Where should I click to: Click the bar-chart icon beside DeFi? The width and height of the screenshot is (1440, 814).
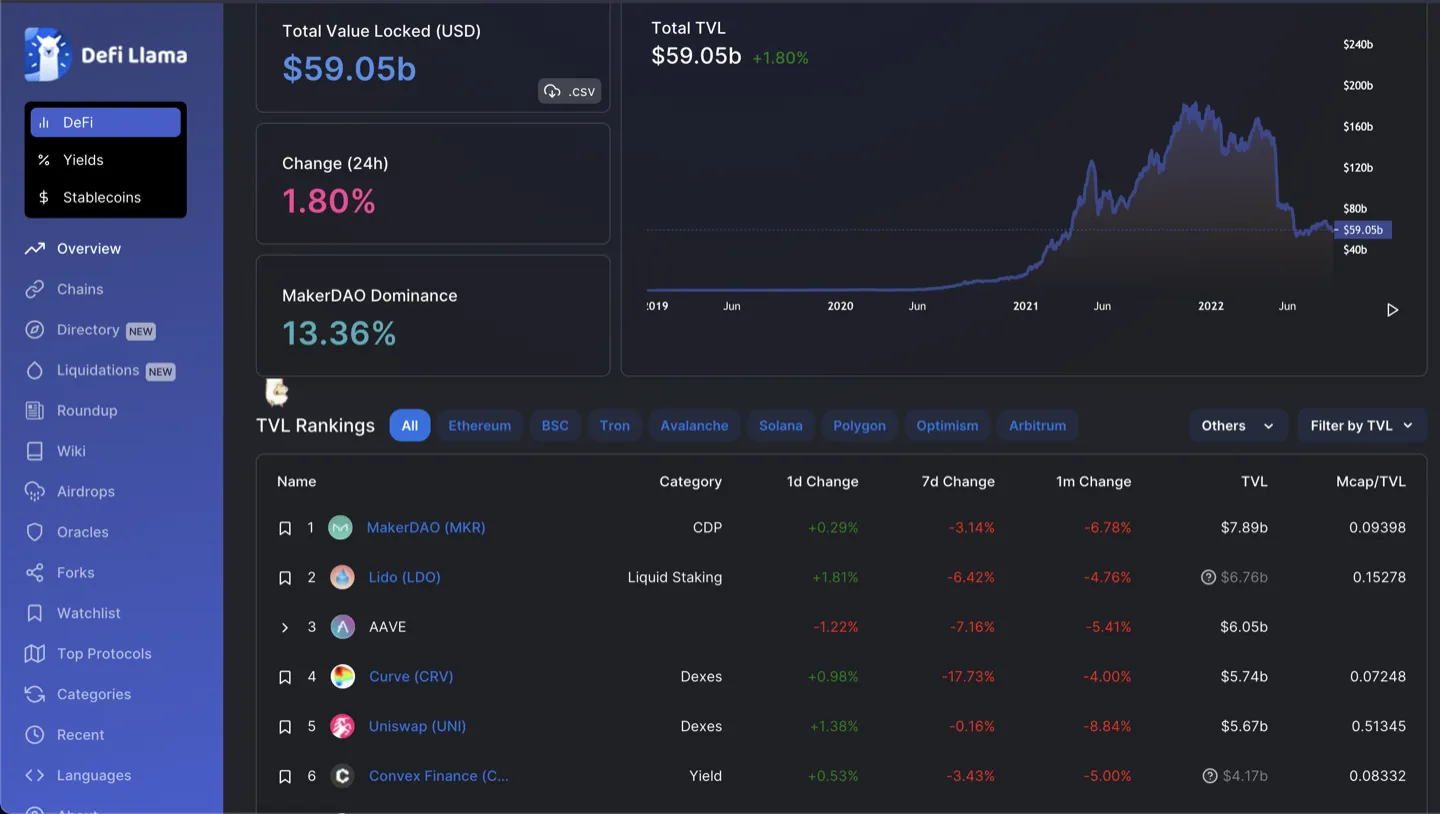[x=44, y=122]
